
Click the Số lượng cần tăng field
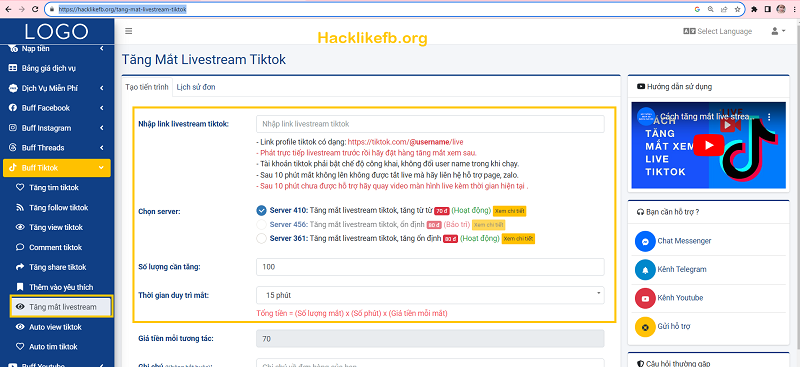[430, 267]
